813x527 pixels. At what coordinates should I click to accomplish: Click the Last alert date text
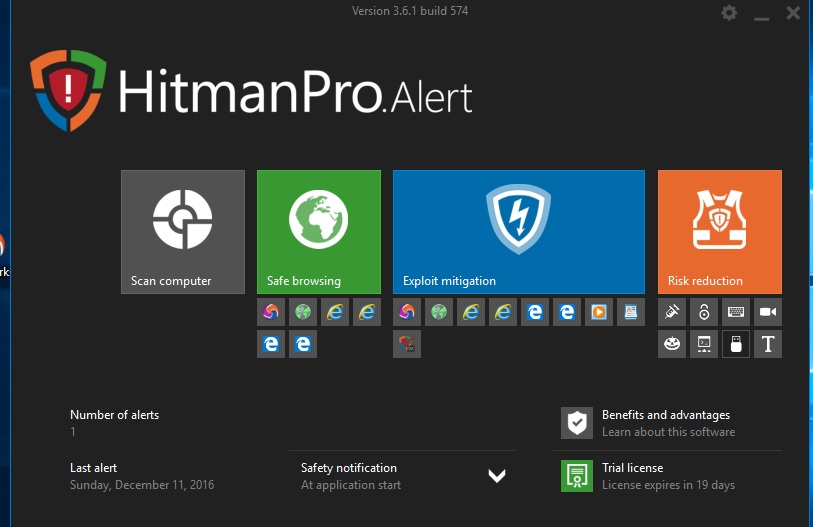coord(142,485)
